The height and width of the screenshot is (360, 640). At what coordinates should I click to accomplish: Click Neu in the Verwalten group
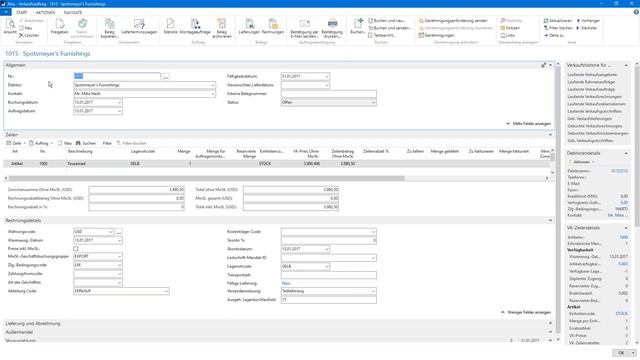[x=26, y=28]
